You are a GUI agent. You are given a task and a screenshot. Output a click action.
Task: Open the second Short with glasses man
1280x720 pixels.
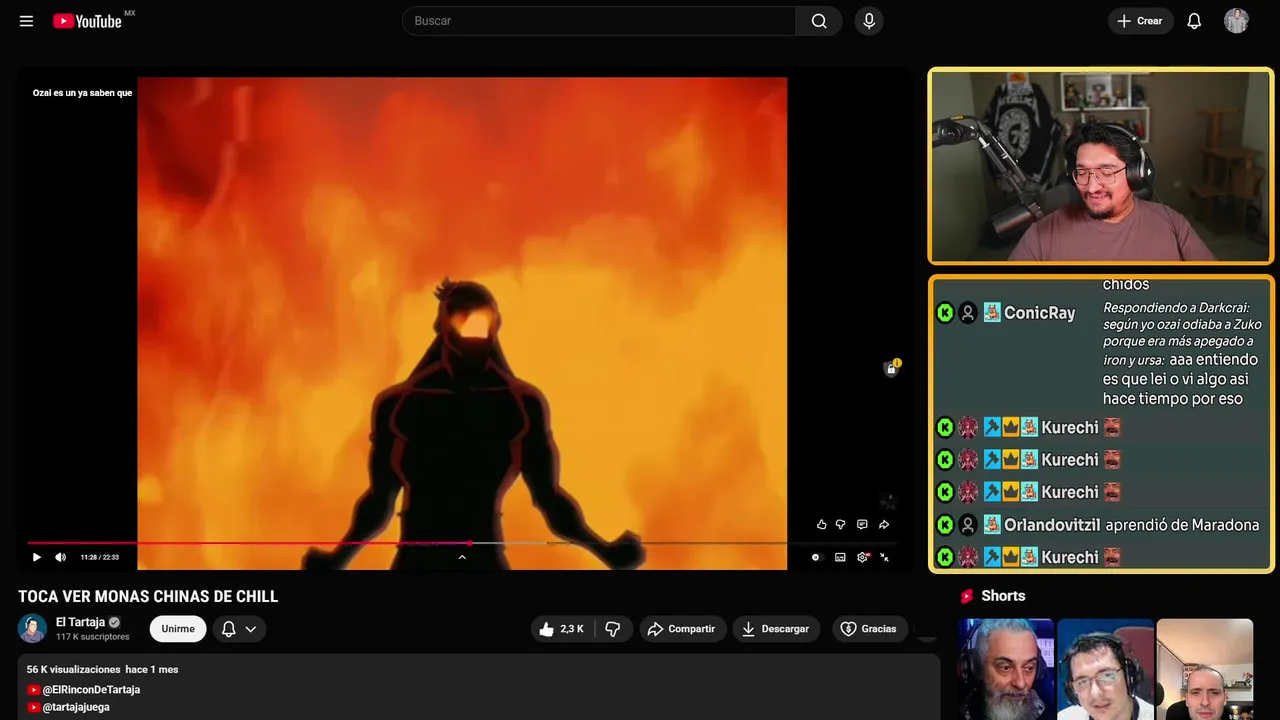1105,668
